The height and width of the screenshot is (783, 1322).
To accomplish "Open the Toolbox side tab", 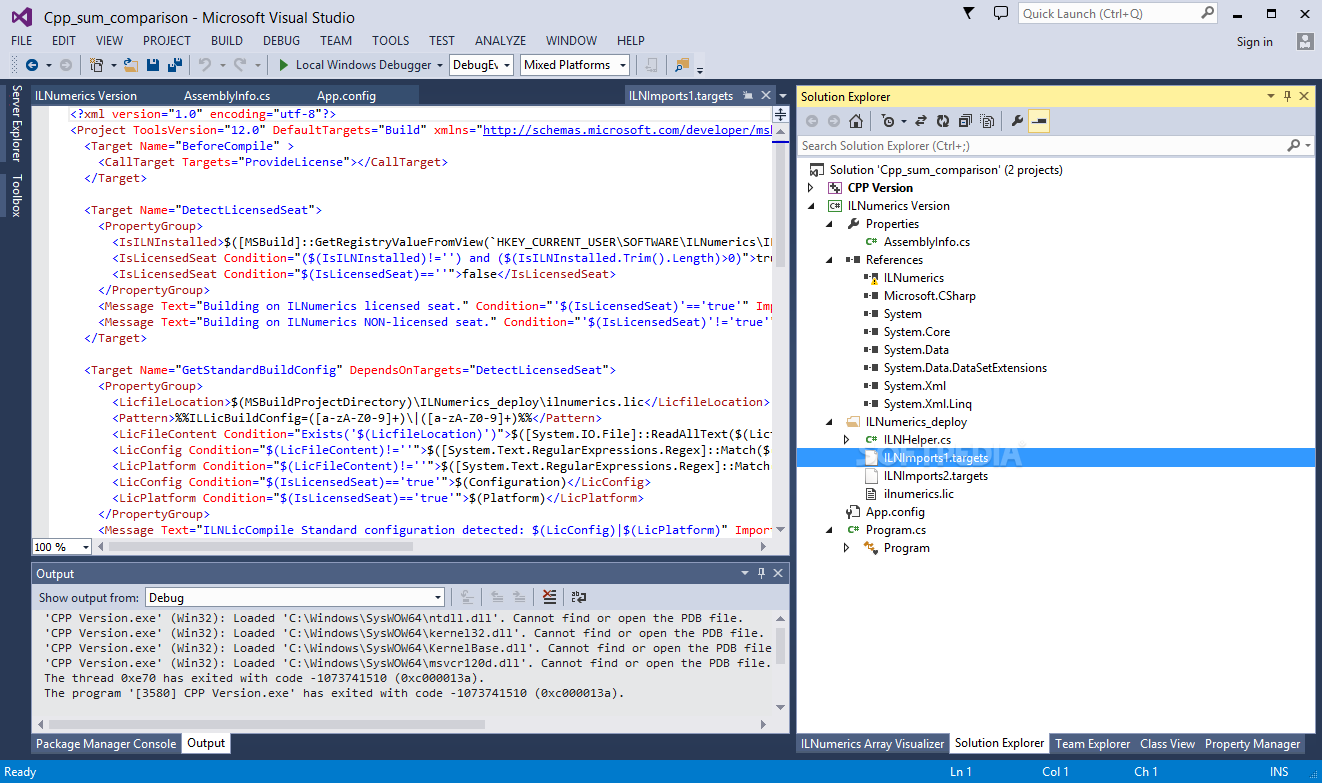I will (x=16, y=196).
